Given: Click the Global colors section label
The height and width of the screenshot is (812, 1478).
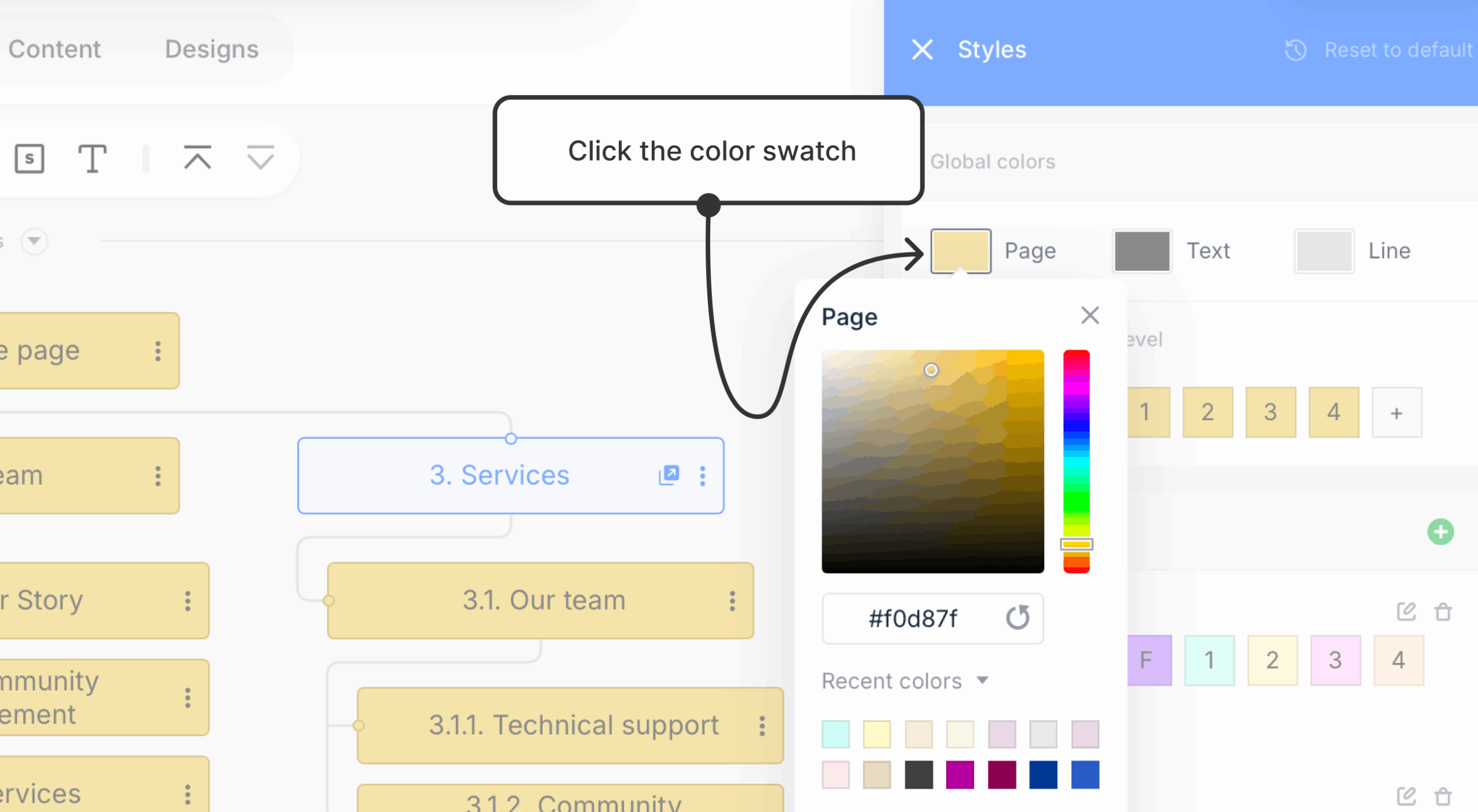Looking at the screenshot, I should click(x=992, y=162).
